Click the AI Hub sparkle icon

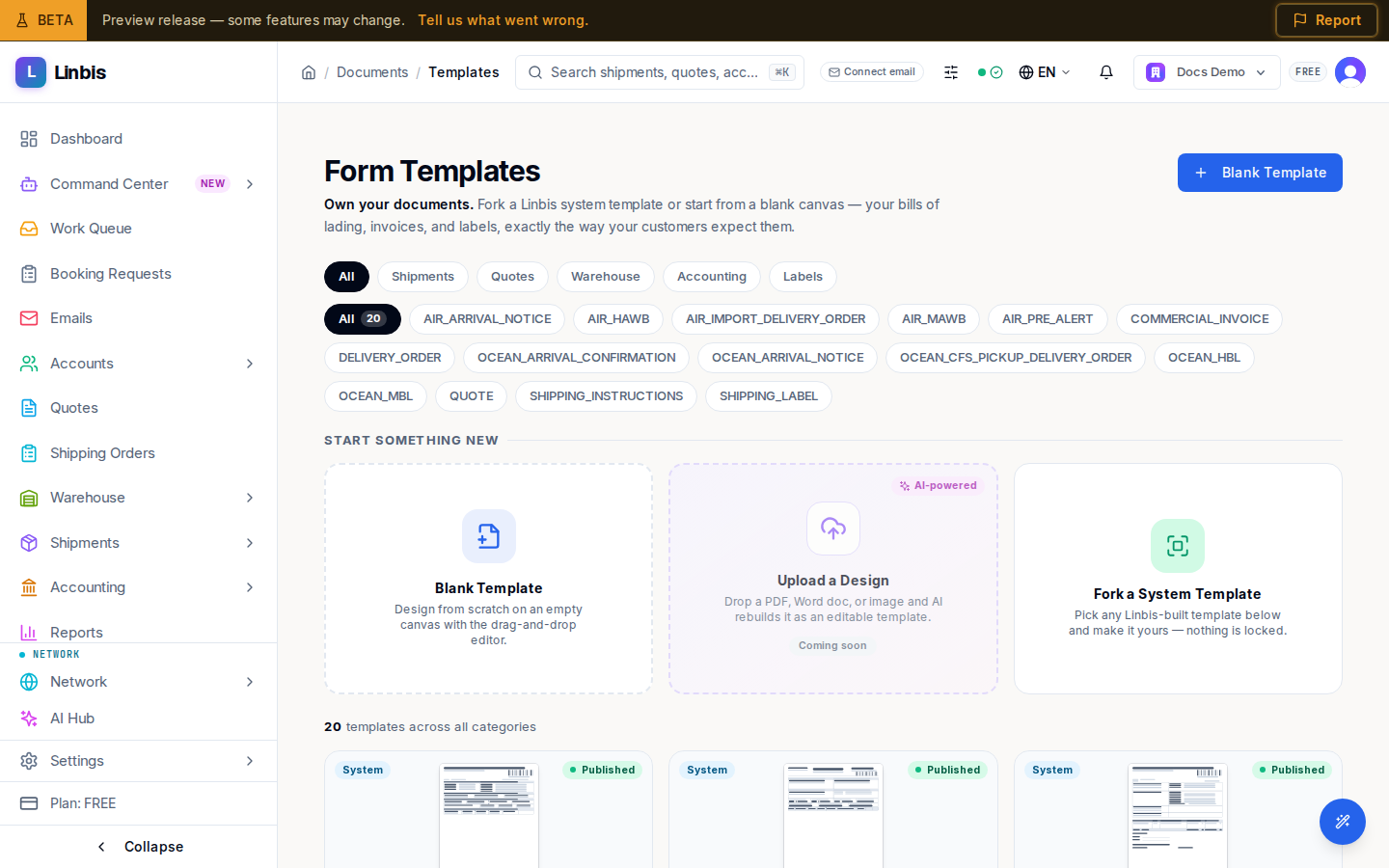(x=29, y=719)
